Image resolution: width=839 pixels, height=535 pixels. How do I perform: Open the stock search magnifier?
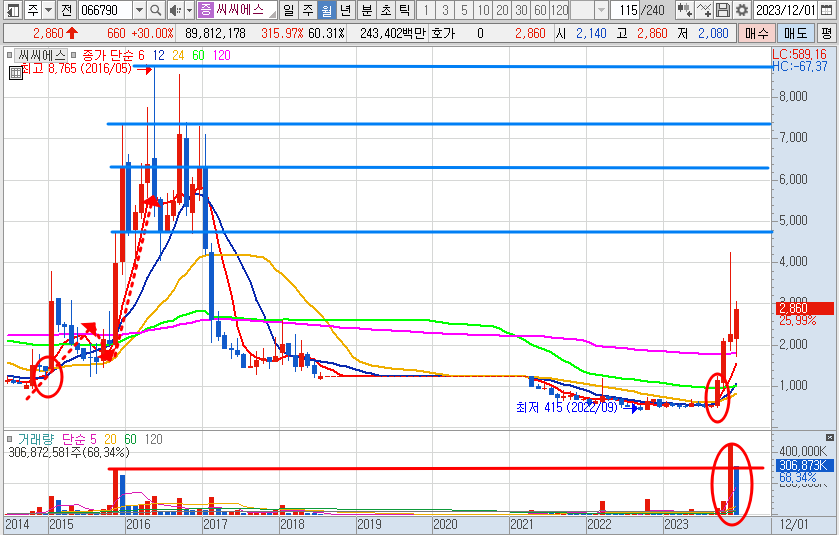click(x=155, y=10)
